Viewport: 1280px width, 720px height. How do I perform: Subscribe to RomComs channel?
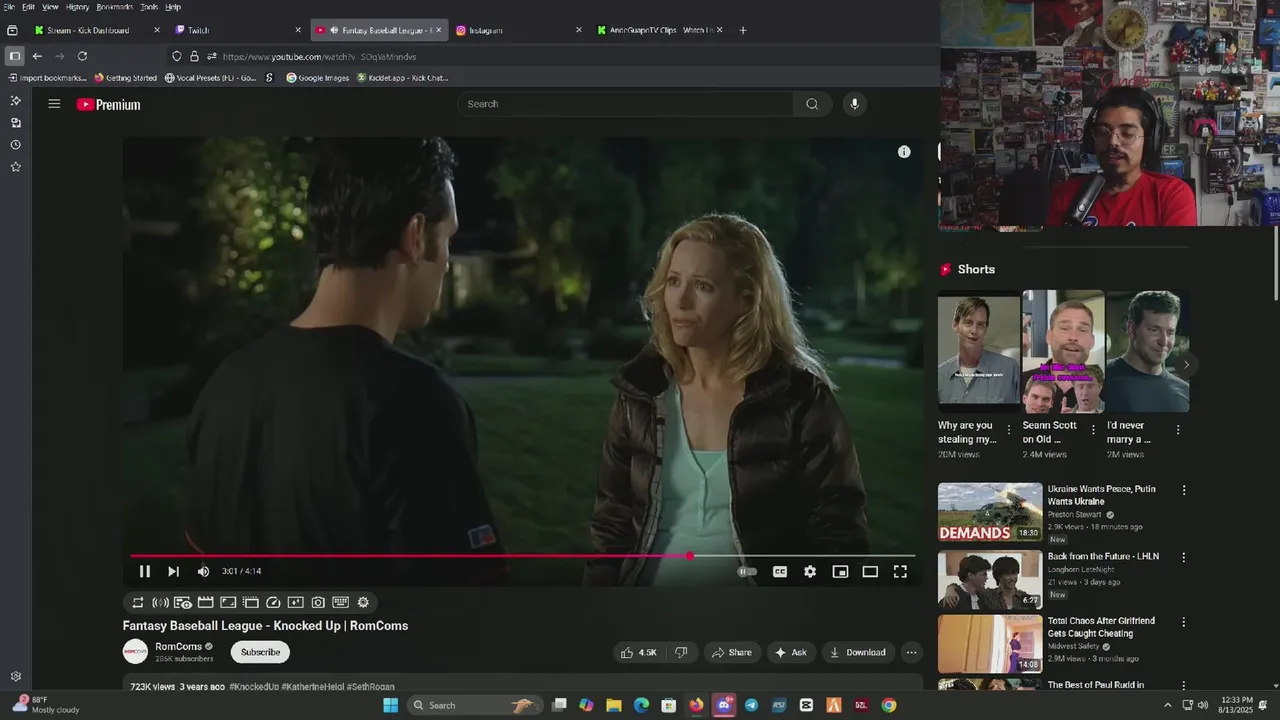tap(260, 652)
